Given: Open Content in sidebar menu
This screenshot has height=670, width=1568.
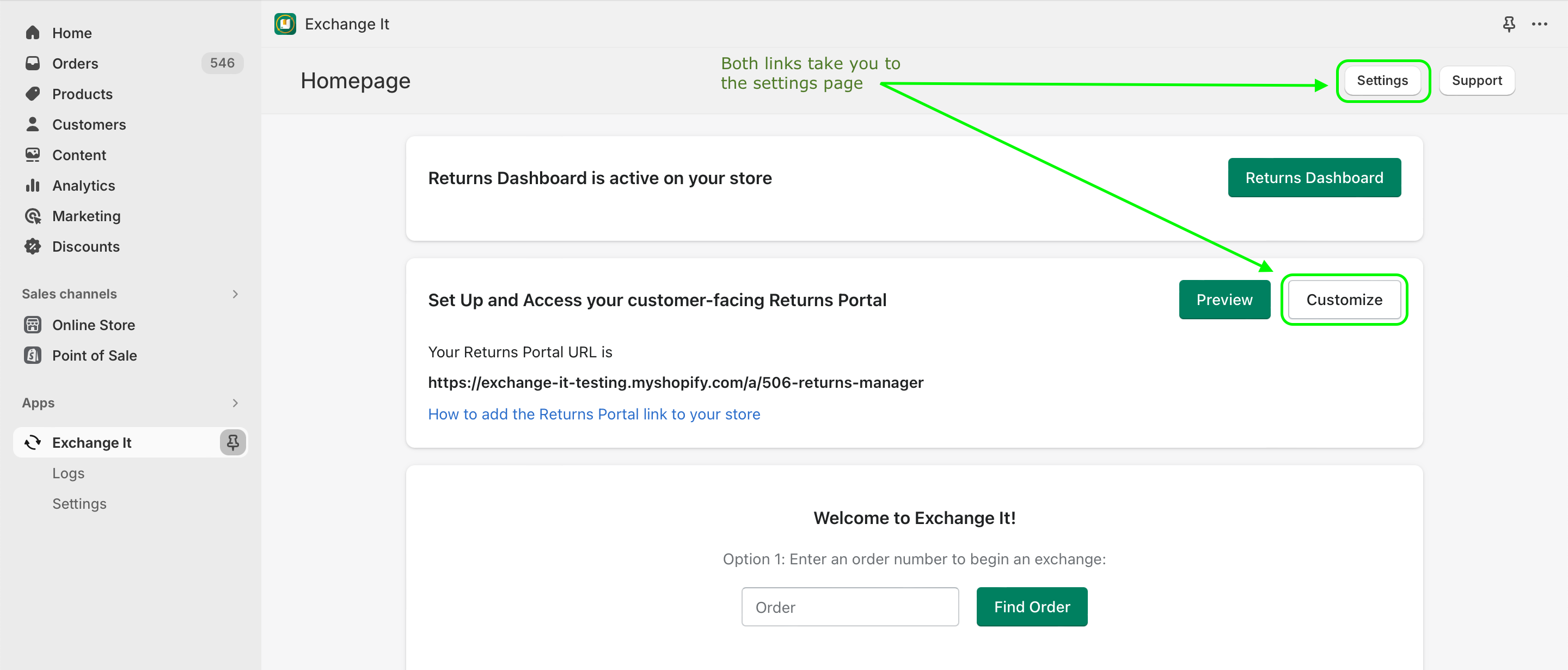Looking at the screenshot, I should point(79,155).
